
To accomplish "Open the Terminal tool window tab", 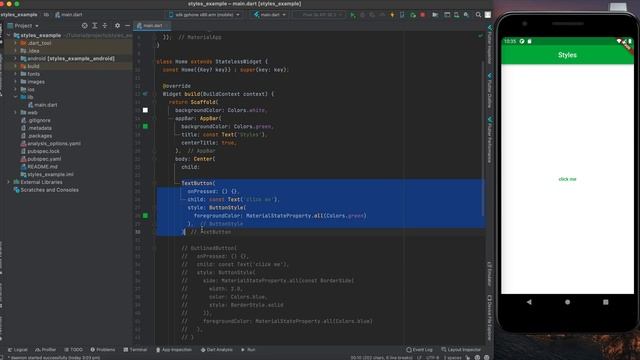I will coord(135,350).
